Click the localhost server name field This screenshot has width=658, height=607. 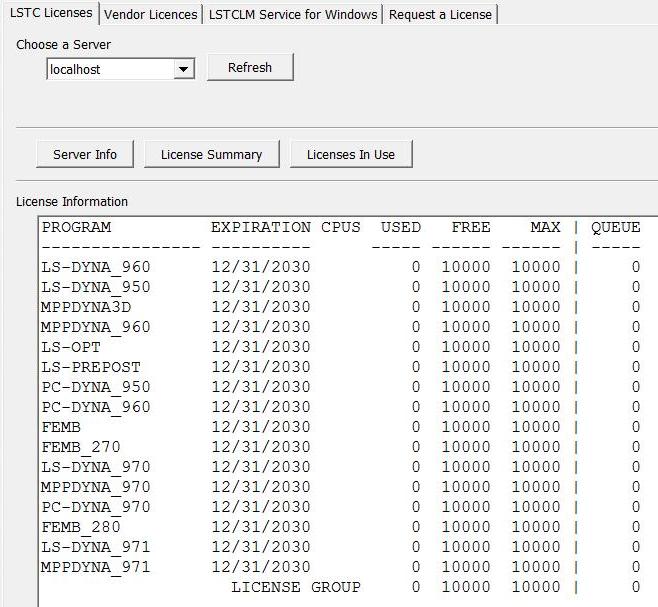(x=108, y=69)
